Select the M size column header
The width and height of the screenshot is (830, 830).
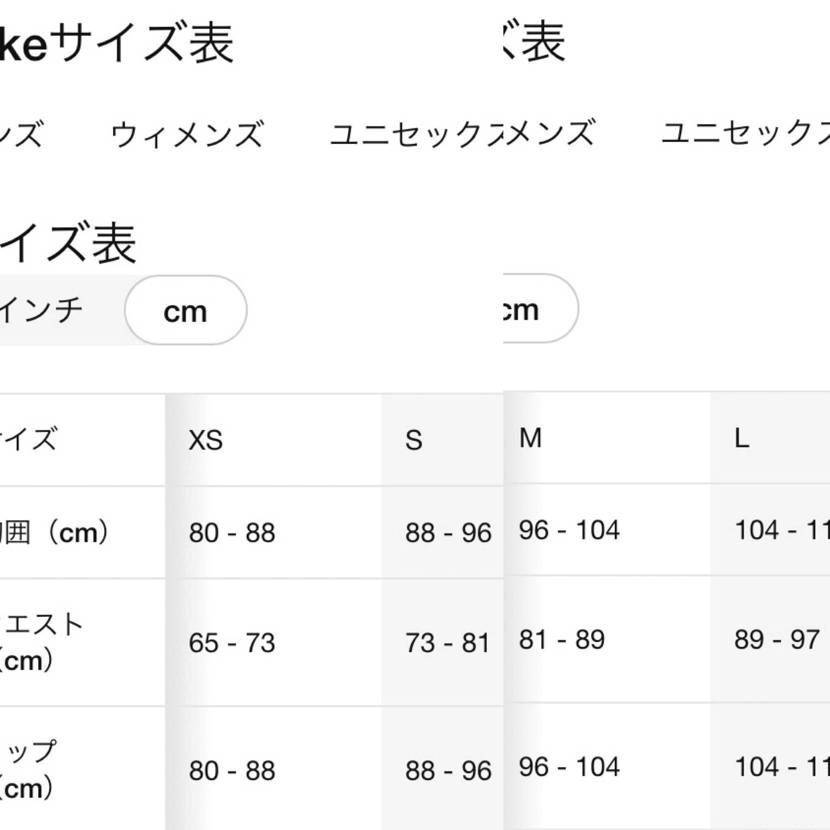pos(530,438)
